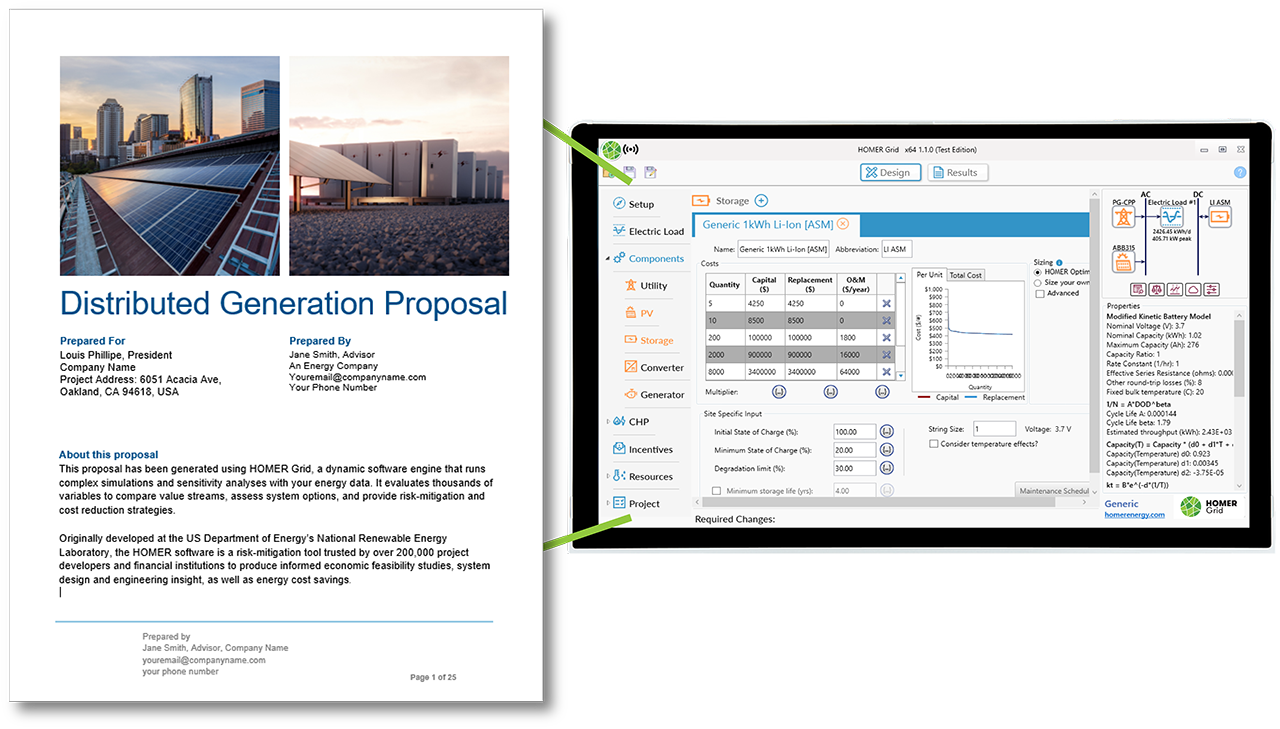
Task: Switch to the Total Cost tab
Action: [x=965, y=275]
